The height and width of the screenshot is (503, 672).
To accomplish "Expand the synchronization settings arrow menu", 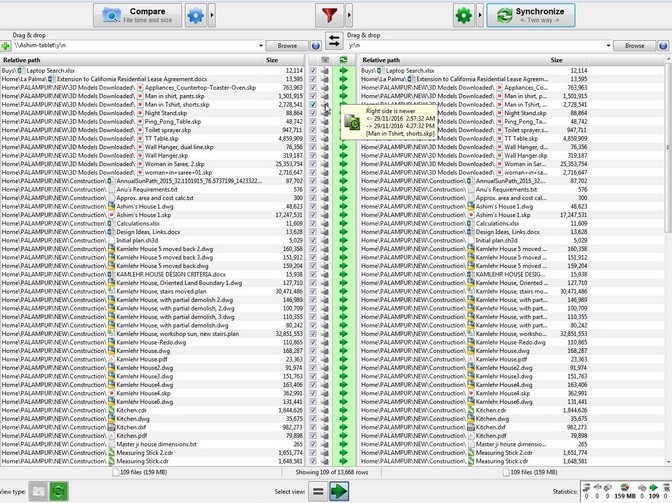I will [x=480, y=16].
